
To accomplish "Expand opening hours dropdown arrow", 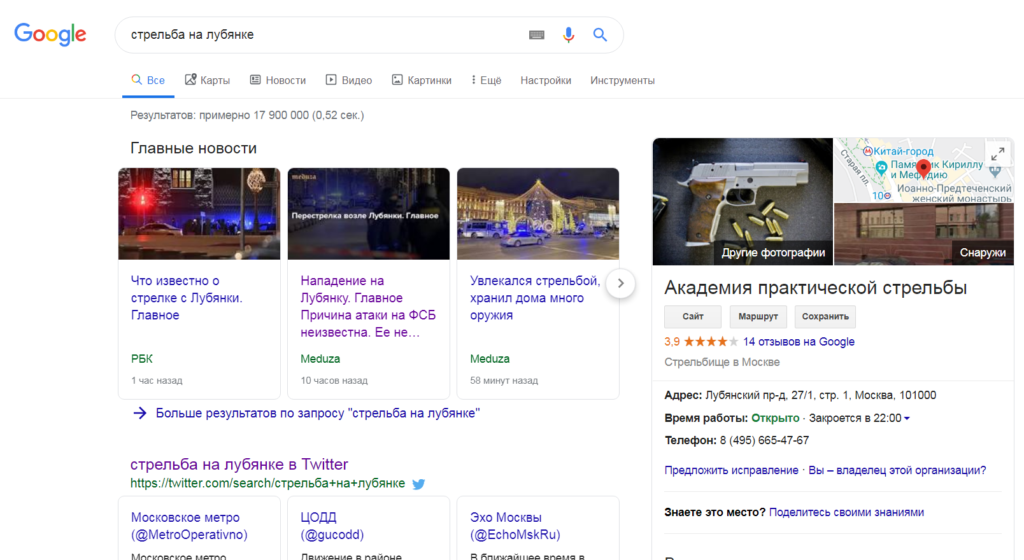I will tap(907, 419).
